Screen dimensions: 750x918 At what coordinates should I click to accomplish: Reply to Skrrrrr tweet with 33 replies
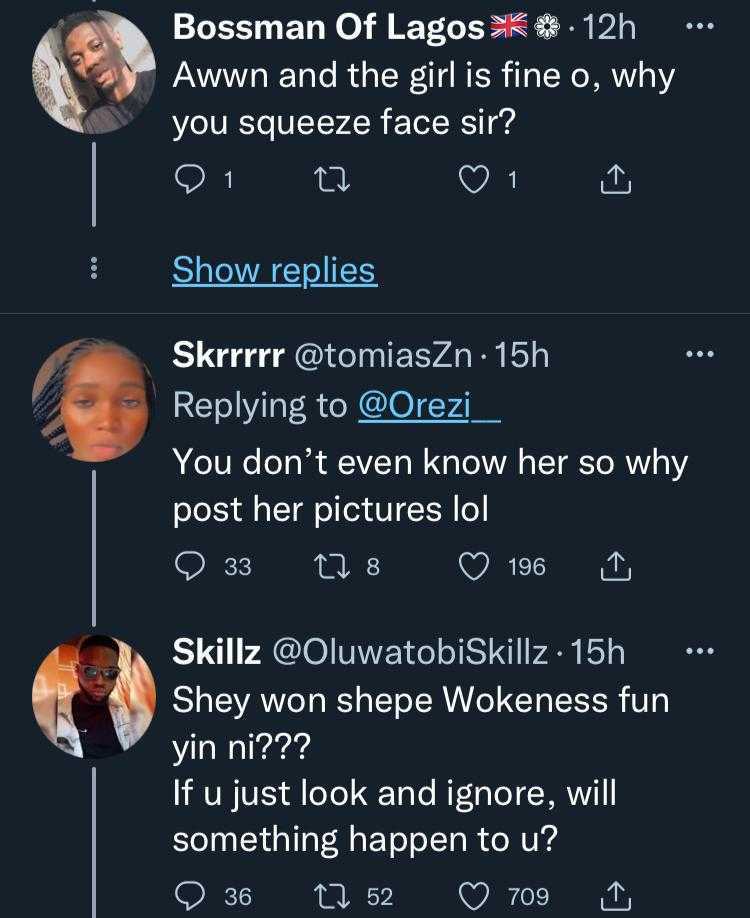pyautogui.click(x=190, y=567)
